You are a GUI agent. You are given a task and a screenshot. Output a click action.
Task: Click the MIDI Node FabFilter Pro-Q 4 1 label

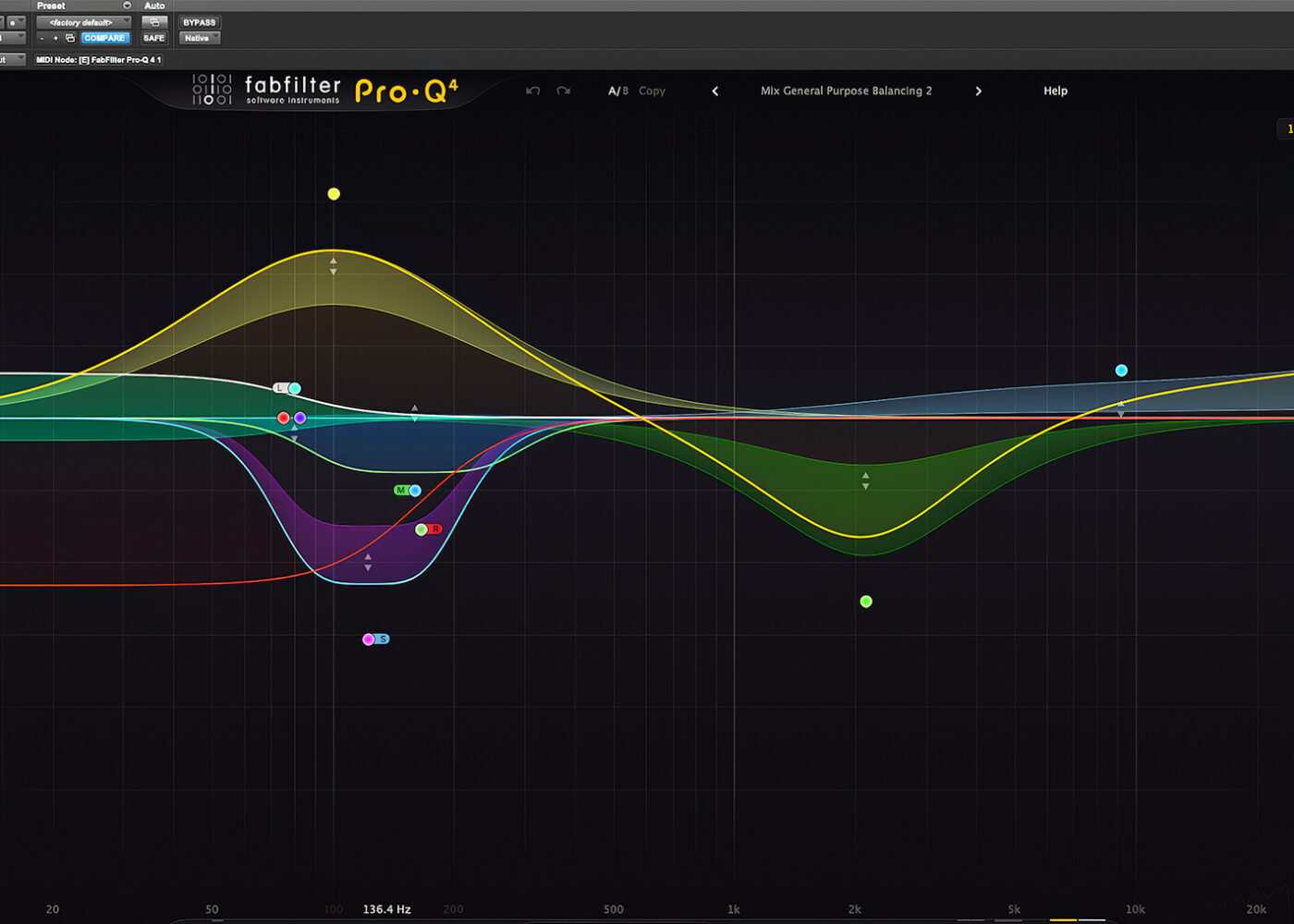(x=98, y=59)
